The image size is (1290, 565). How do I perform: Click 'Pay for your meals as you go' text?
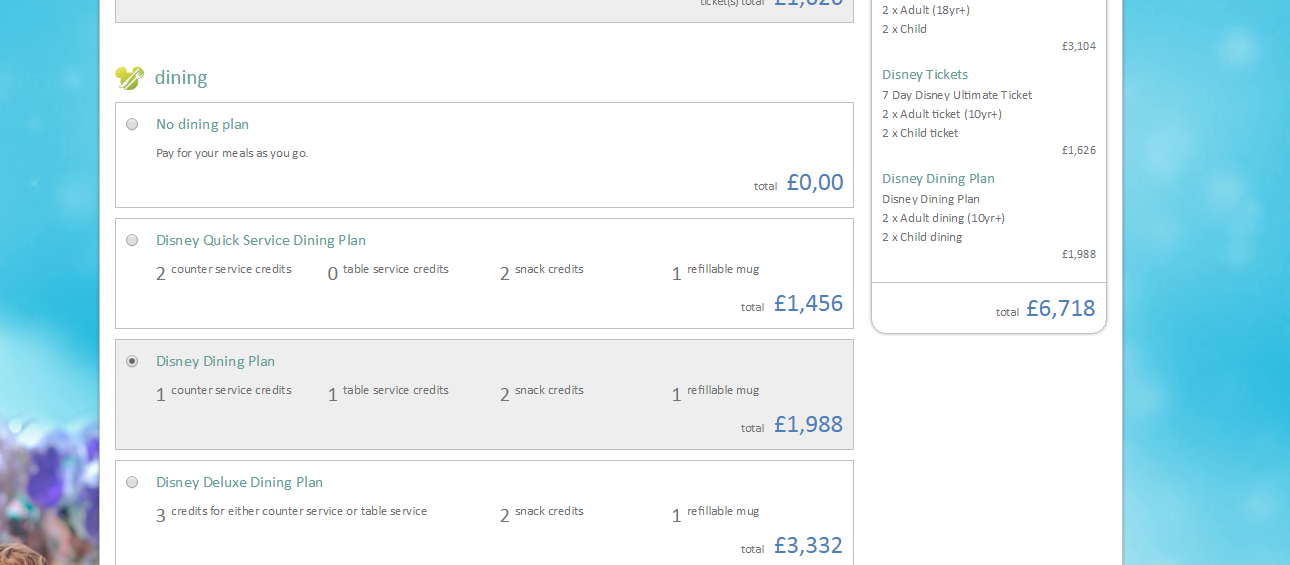click(232, 154)
